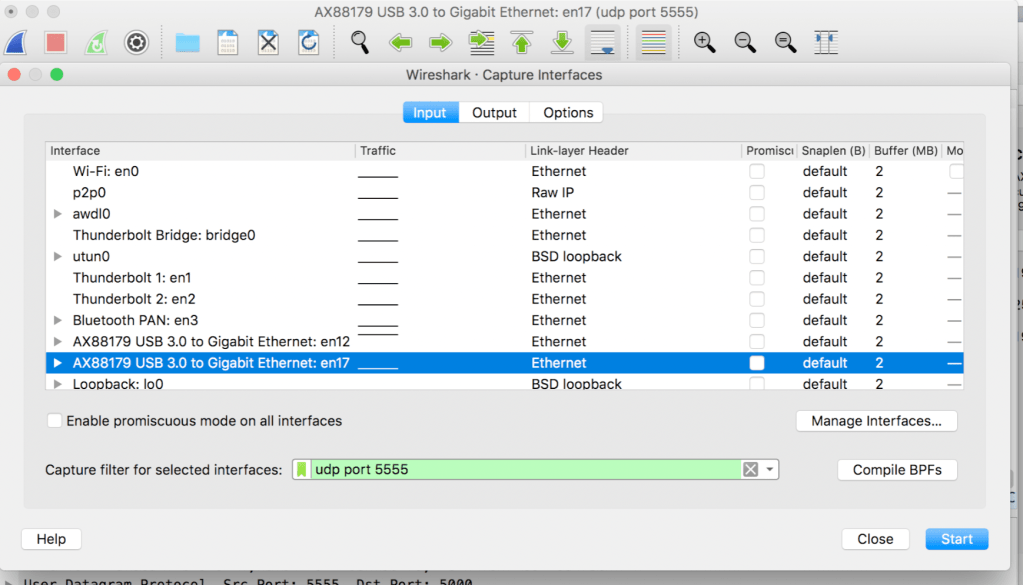Switch to the Output tab

point(494,113)
